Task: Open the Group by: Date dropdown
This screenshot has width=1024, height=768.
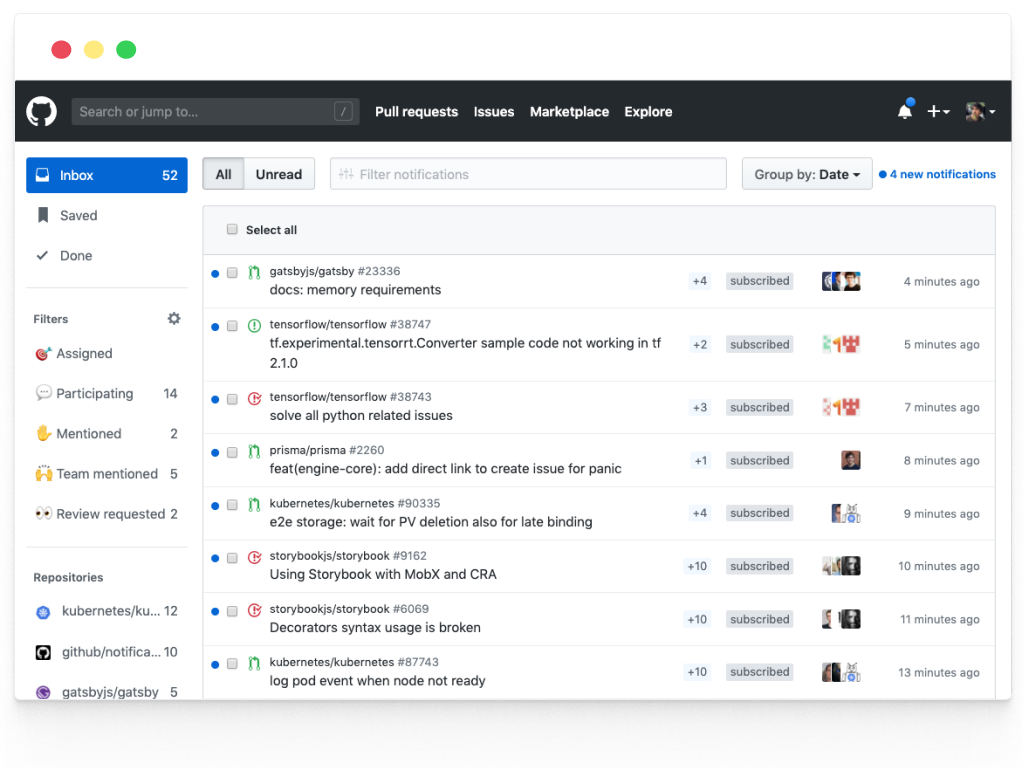Action: tap(806, 173)
